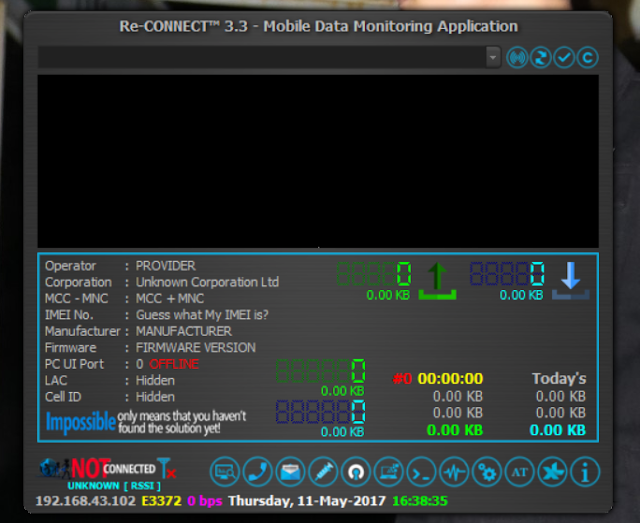This screenshot has width=640, height=523.
Task: Click the laptop with chart icon
Action: [x=389, y=472]
